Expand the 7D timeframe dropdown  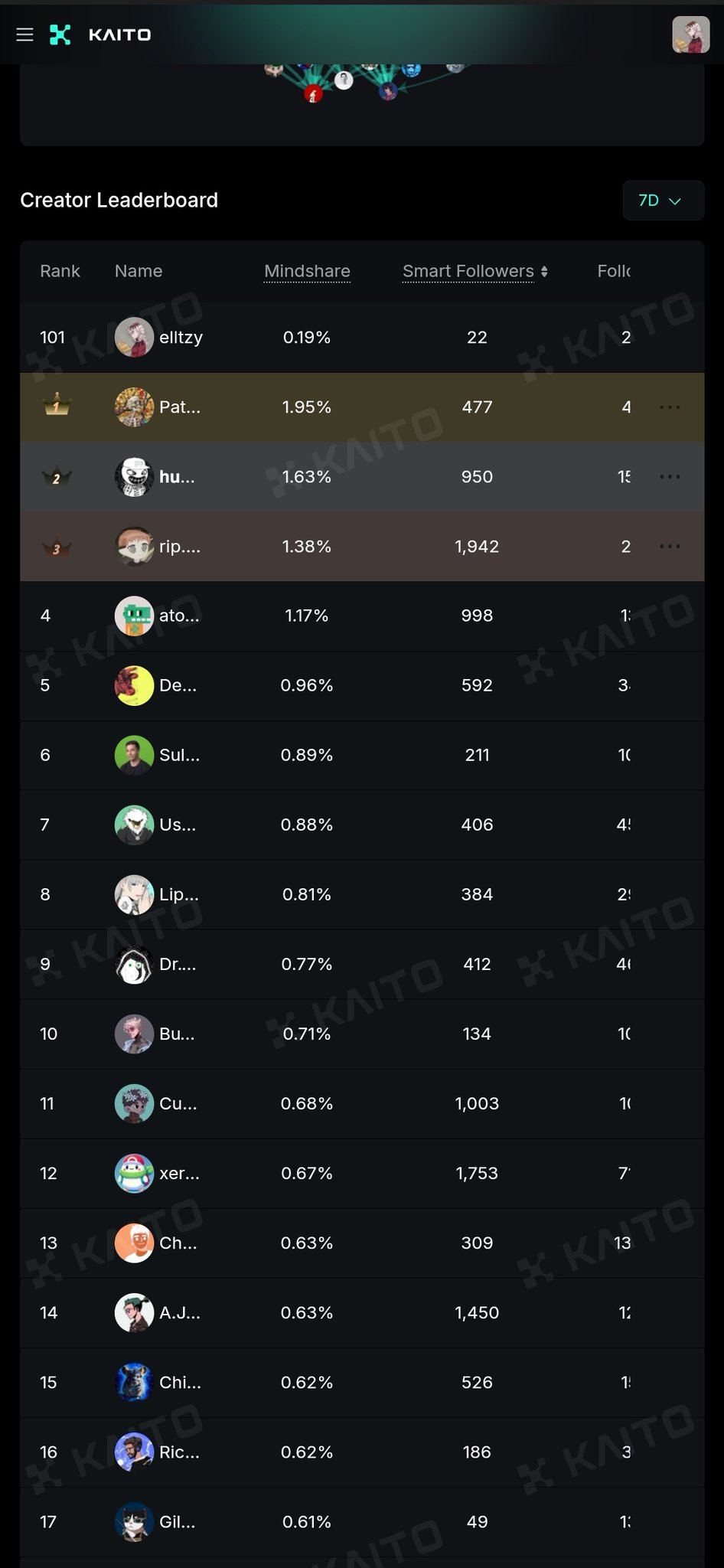(x=663, y=201)
